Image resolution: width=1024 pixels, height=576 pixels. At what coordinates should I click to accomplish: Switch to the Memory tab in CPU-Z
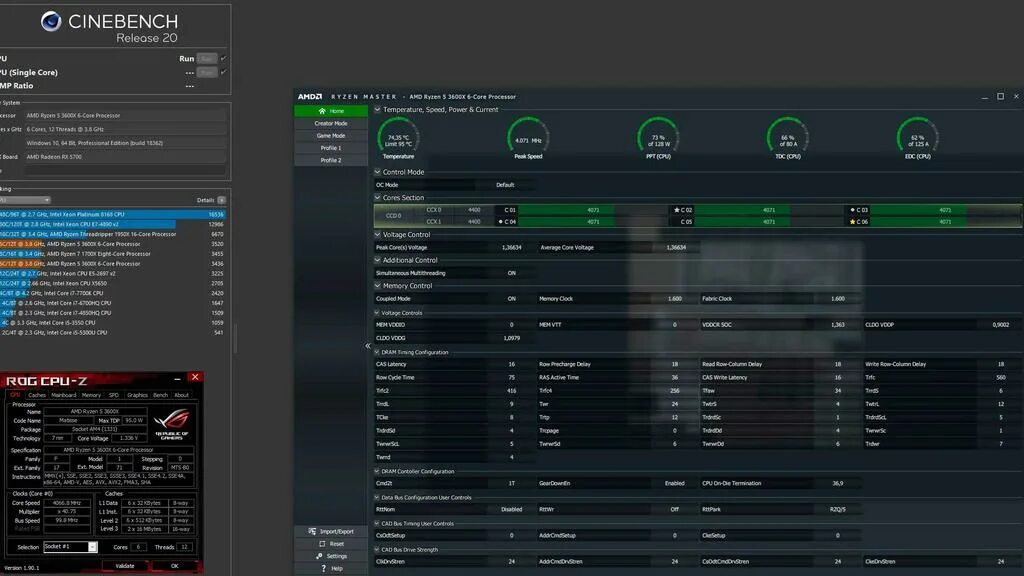[x=91, y=395]
